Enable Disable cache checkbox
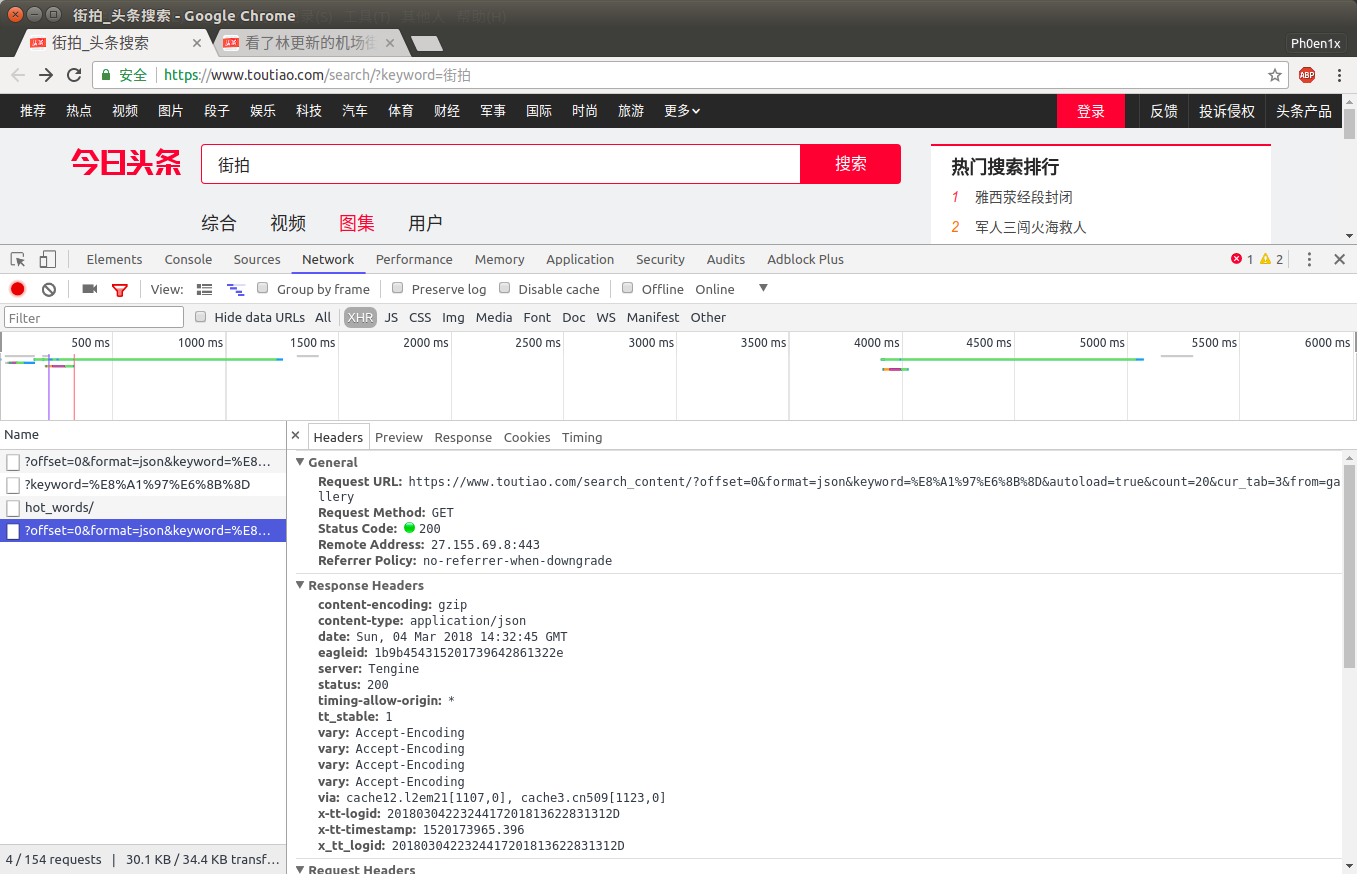Image resolution: width=1357 pixels, height=874 pixels. click(x=505, y=288)
